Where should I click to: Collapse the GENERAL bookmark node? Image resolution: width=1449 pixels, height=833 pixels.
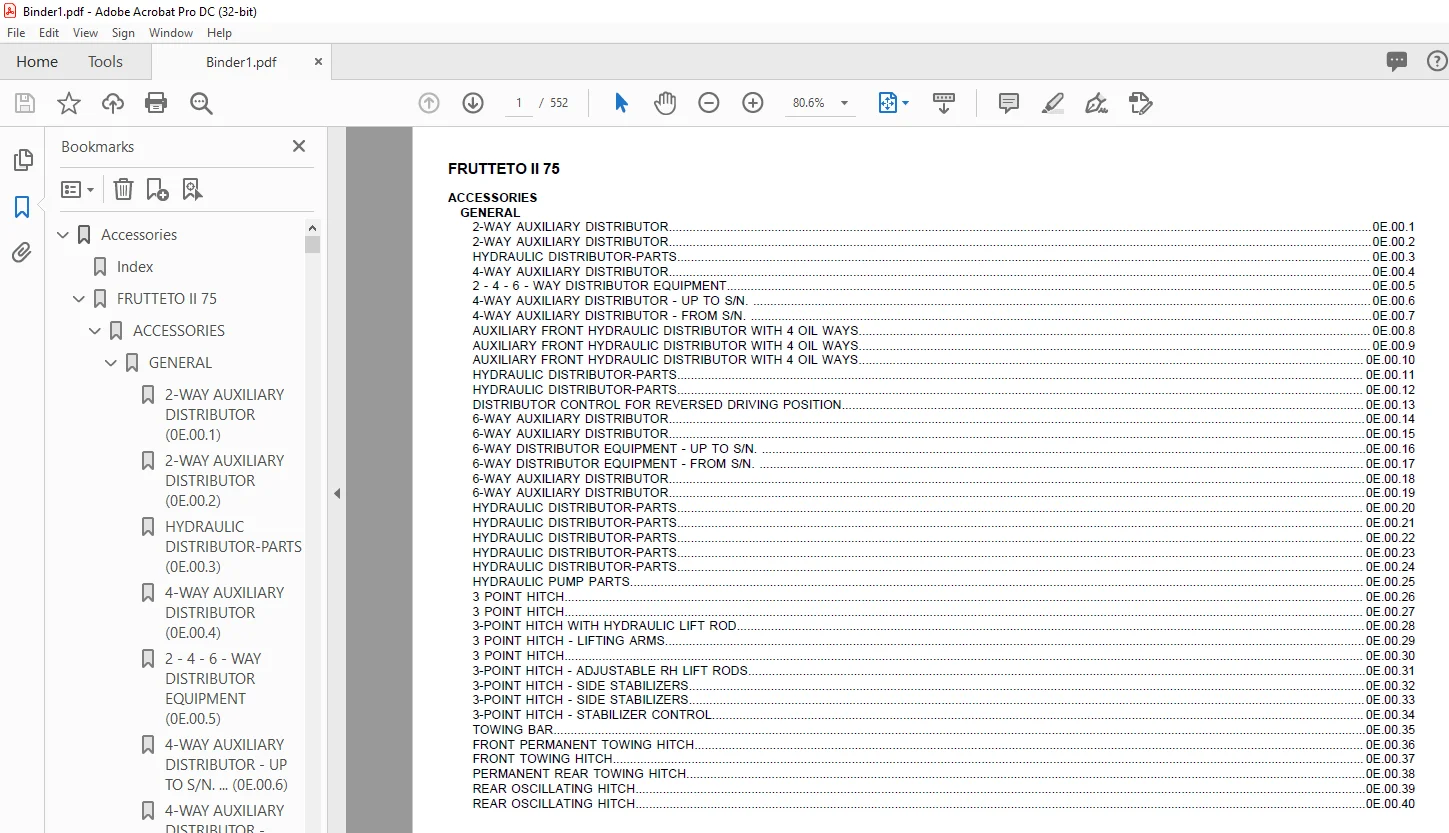pos(112,363)
